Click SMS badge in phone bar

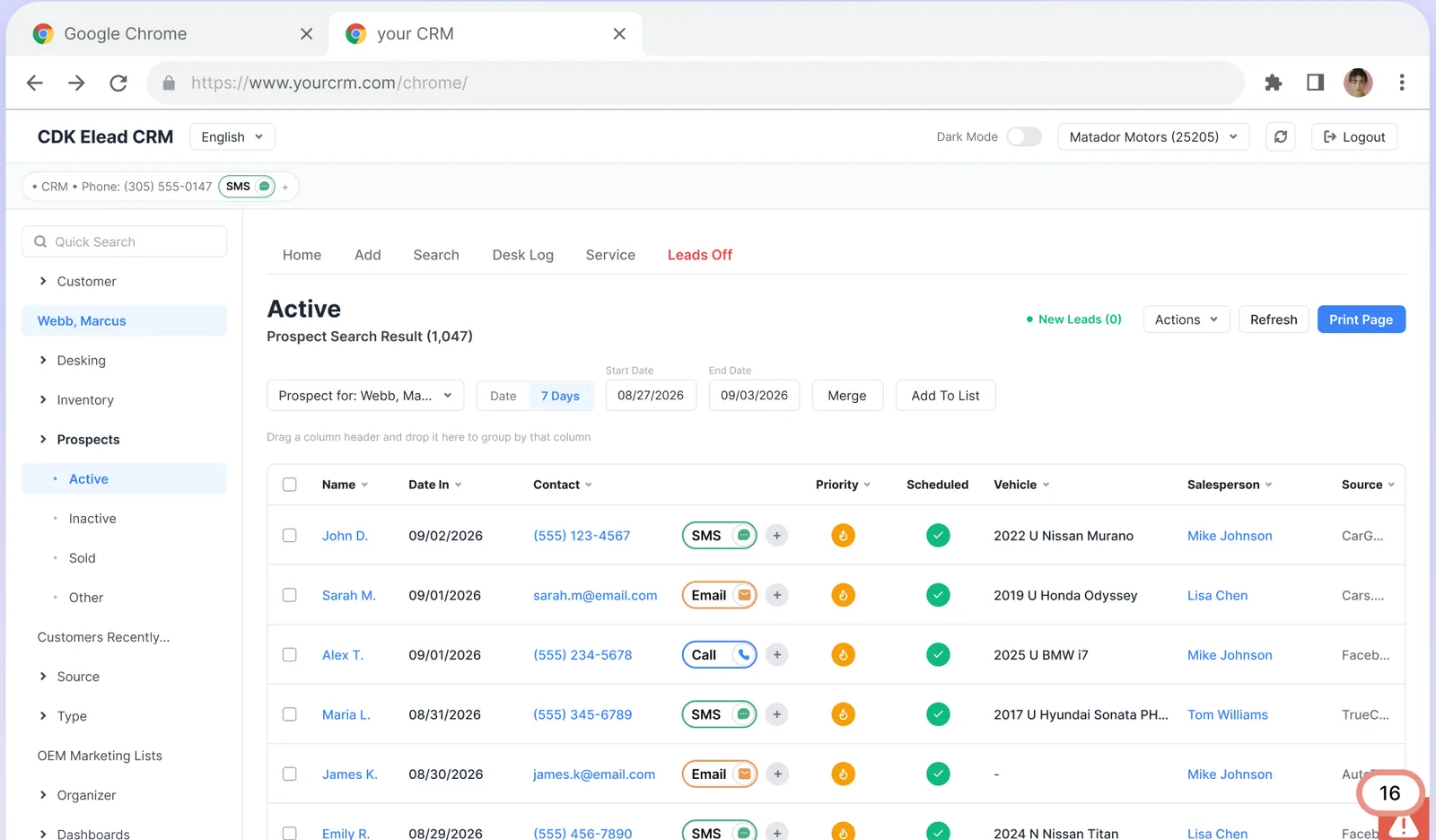point(247,187)
